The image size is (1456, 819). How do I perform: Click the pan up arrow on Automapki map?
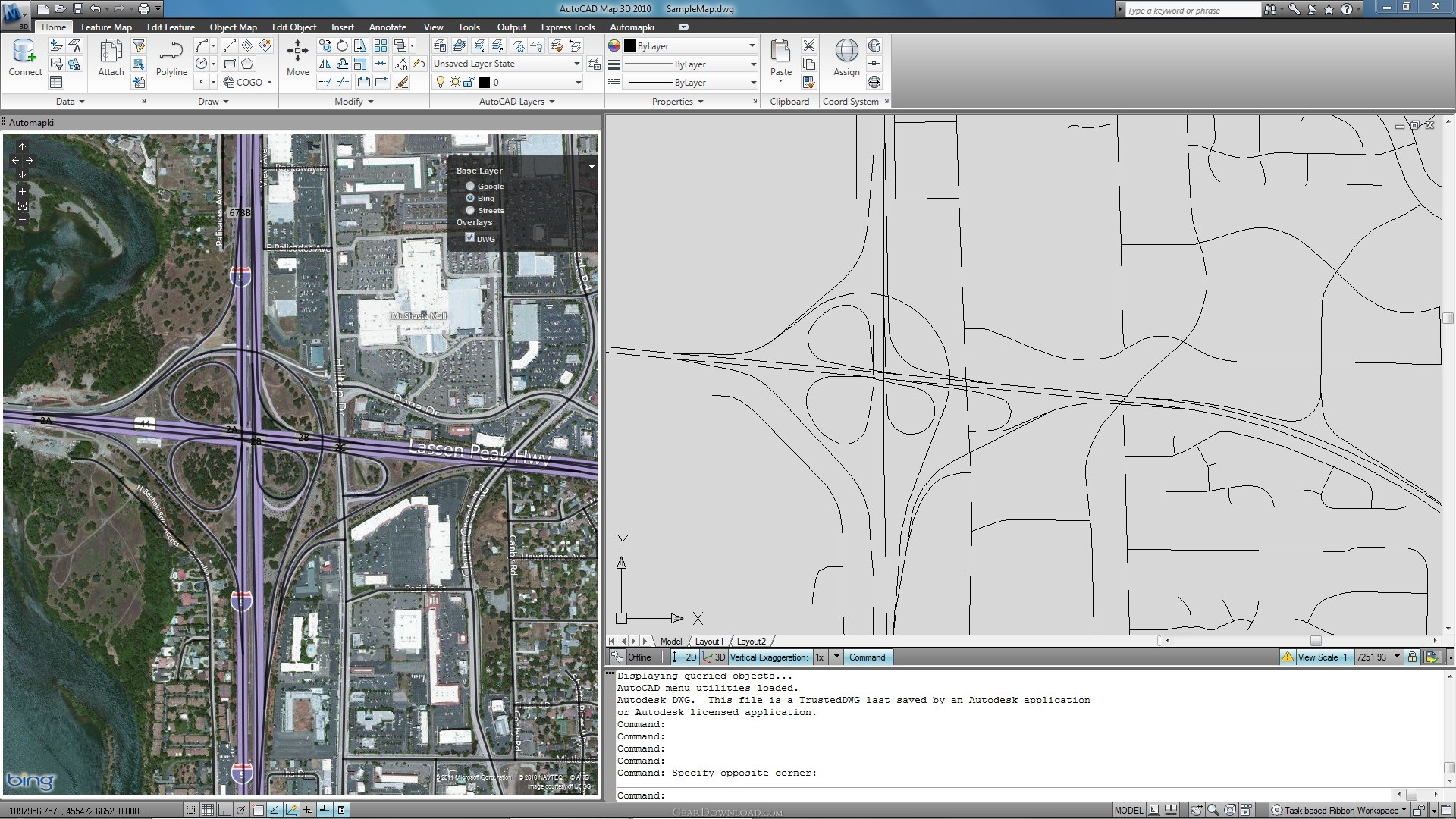22,147
